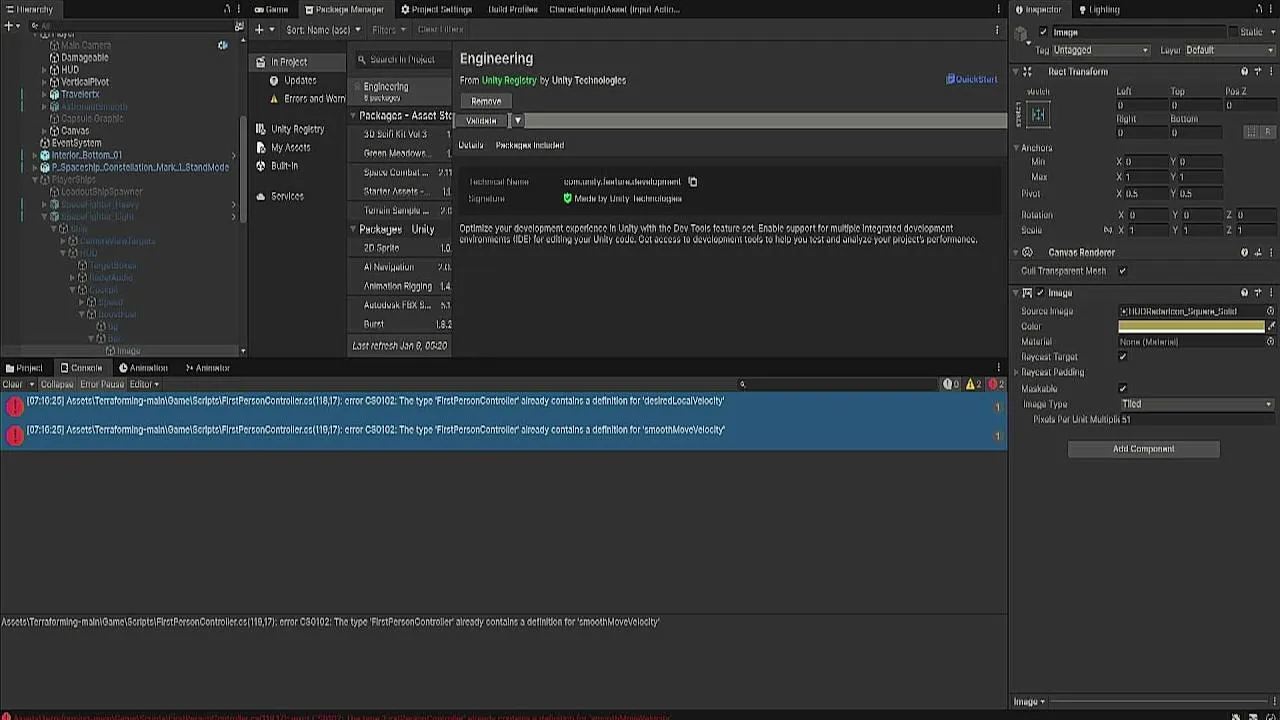Screen dimensions: 1280x720
Task: Lock the Hierarchy panel
Action: click(227, 9)
